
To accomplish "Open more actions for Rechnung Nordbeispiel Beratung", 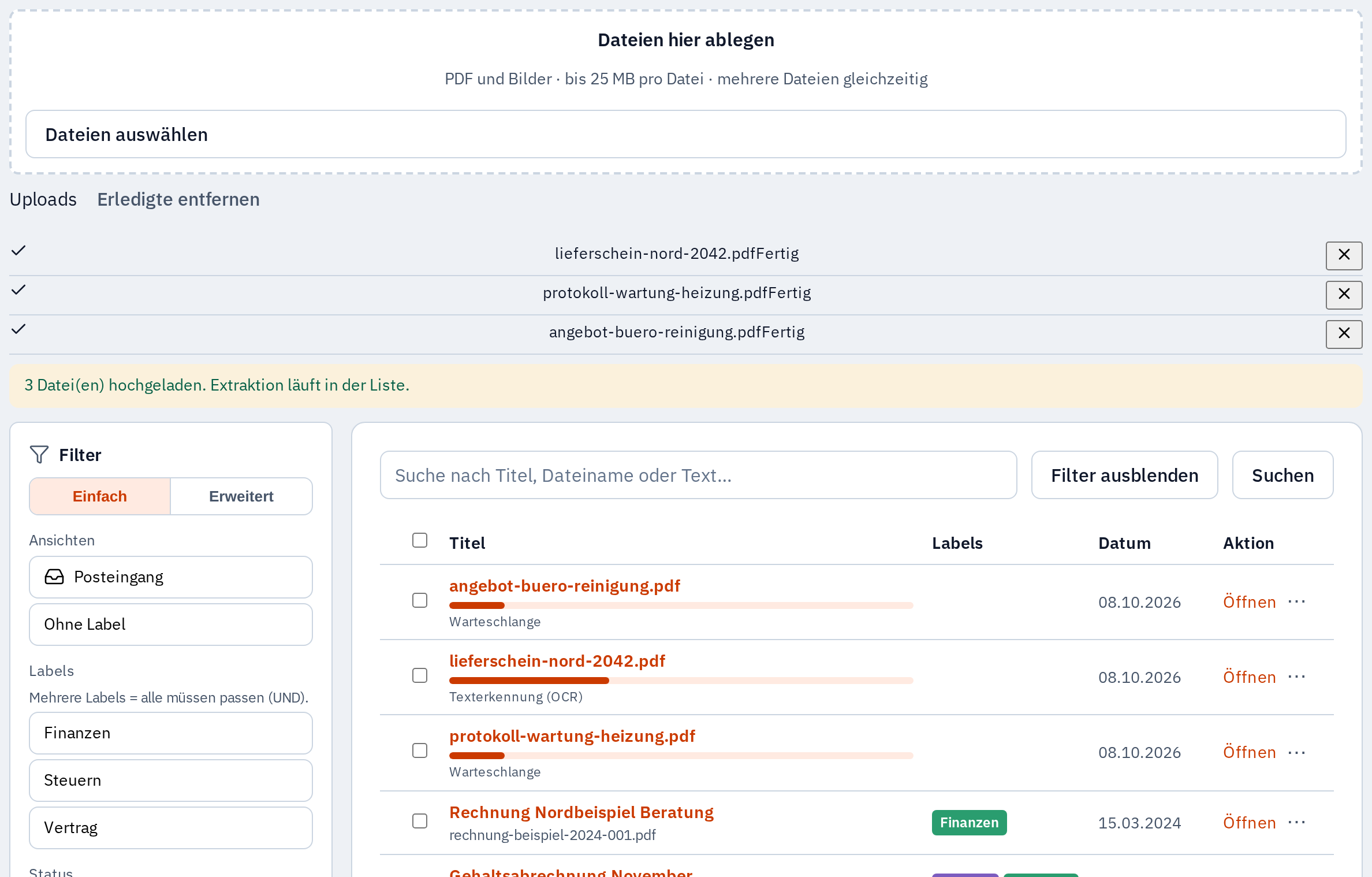I will (1296, 823).
